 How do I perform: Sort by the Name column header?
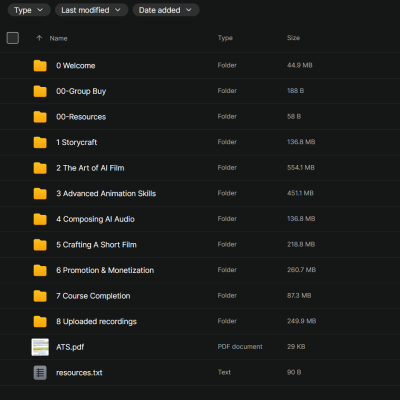[58, 38]
